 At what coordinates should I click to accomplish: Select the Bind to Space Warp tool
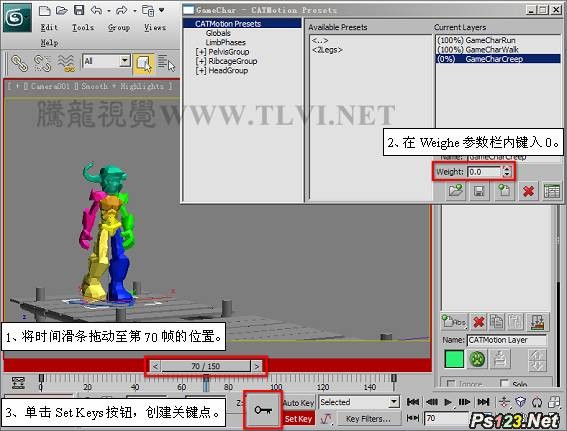tap(66, 63)
